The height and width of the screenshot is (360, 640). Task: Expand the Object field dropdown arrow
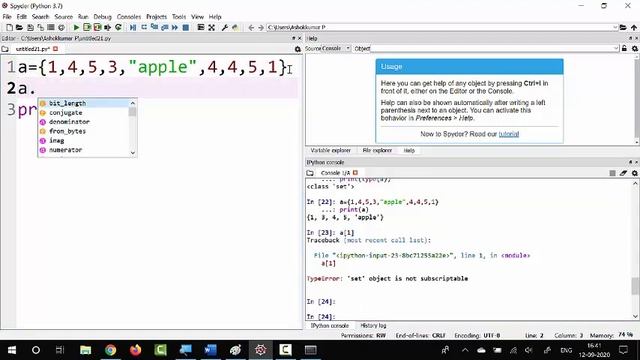coord(616,49)
